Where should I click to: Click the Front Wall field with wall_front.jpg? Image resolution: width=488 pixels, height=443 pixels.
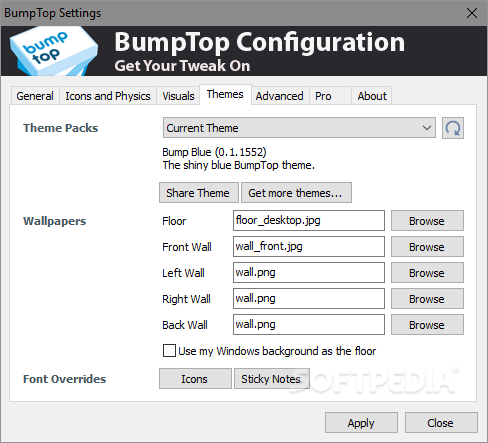309,246
